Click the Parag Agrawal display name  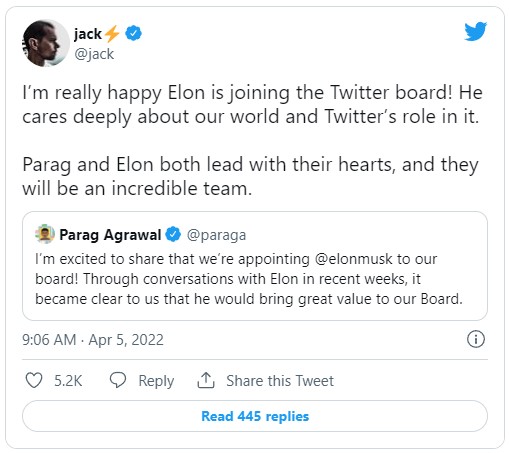point(110,235)
